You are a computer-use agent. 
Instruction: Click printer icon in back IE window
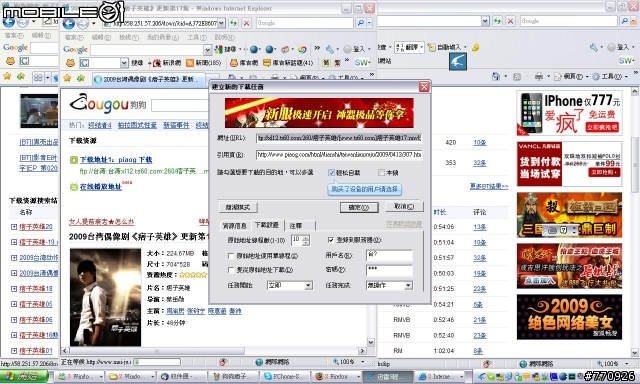pos(539,76)
